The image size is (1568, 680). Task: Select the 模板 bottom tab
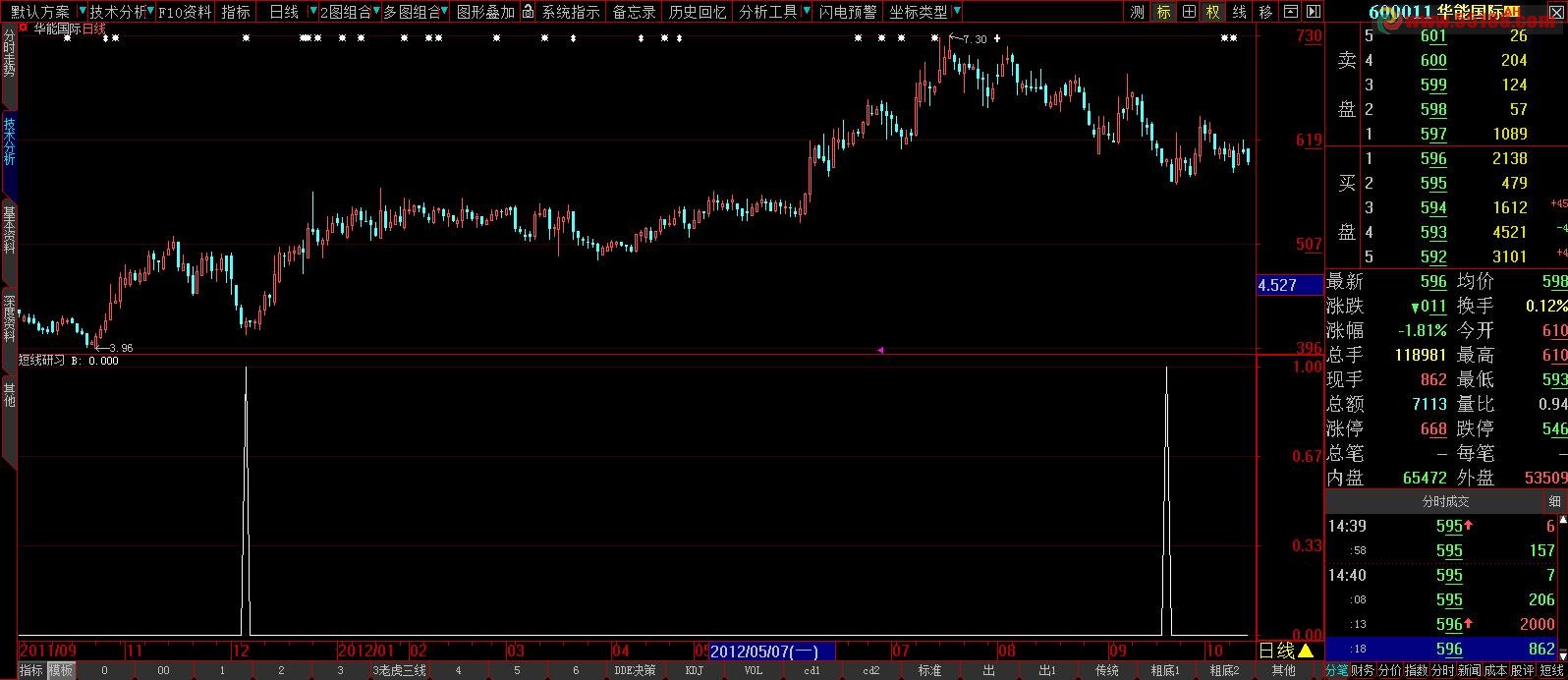pyautogui.click(x=61, y=670)
